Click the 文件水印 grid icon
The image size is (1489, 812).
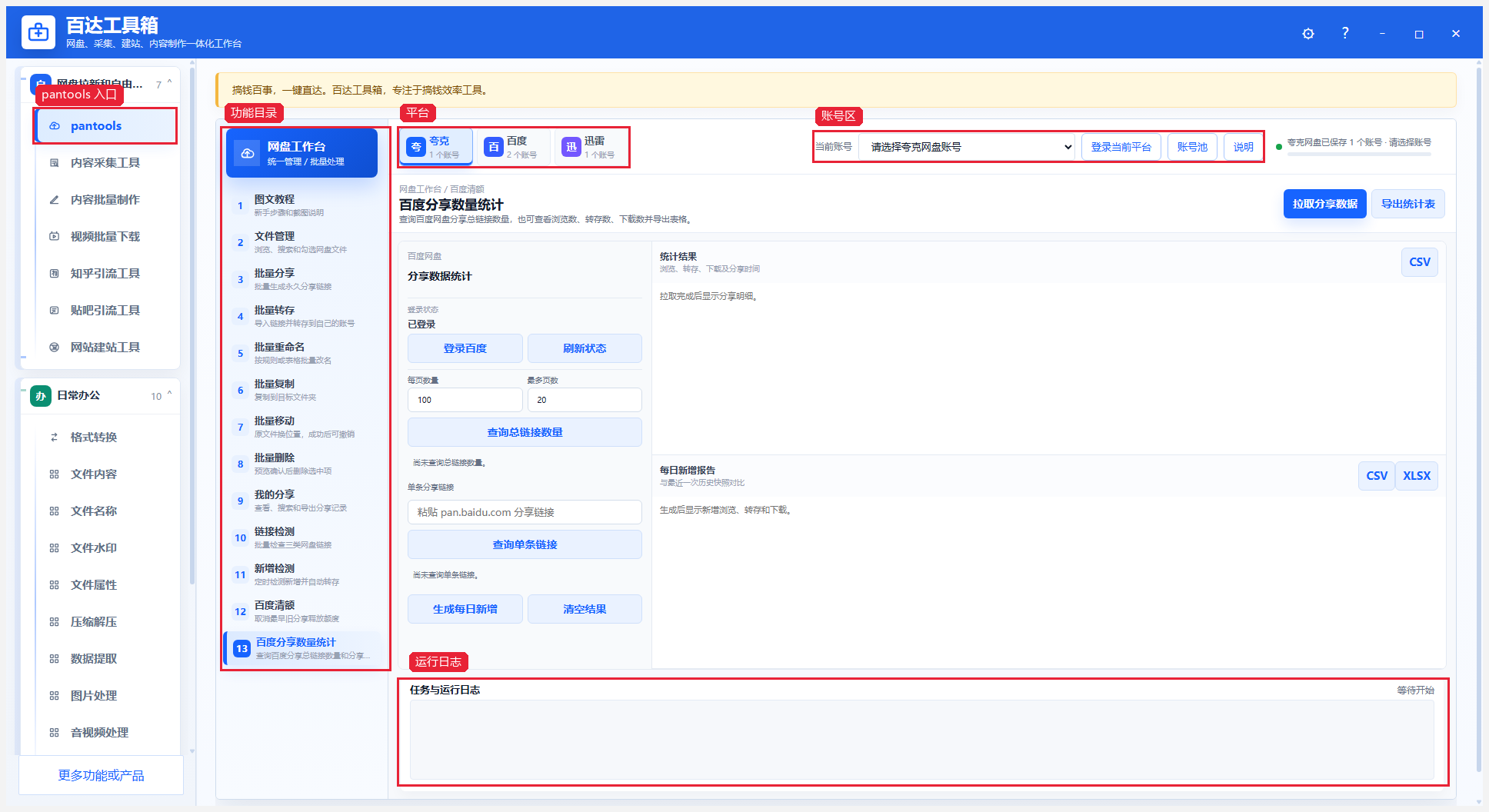point(55,548)
